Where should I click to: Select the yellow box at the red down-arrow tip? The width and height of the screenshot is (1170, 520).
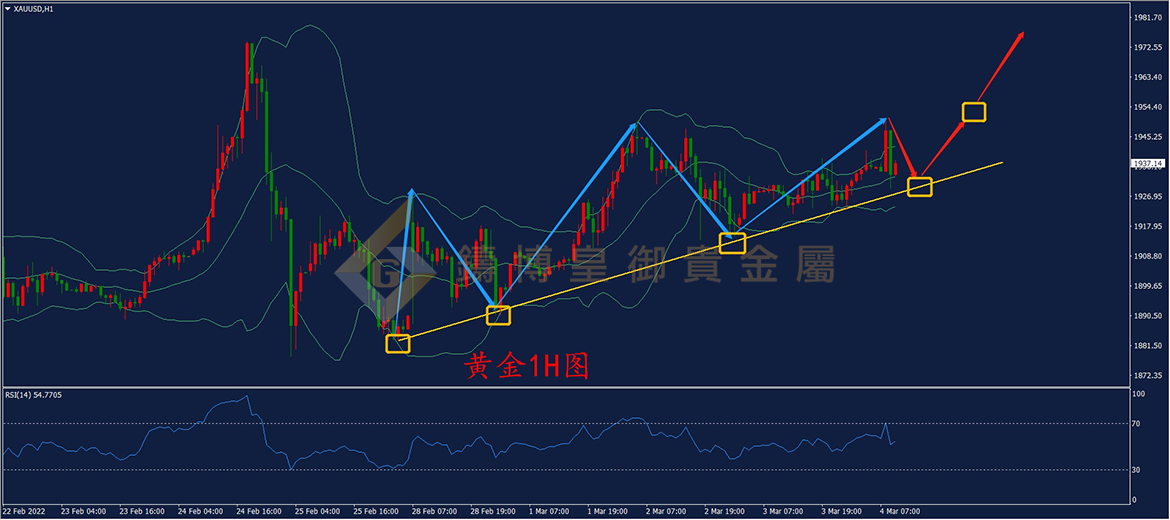919,187
